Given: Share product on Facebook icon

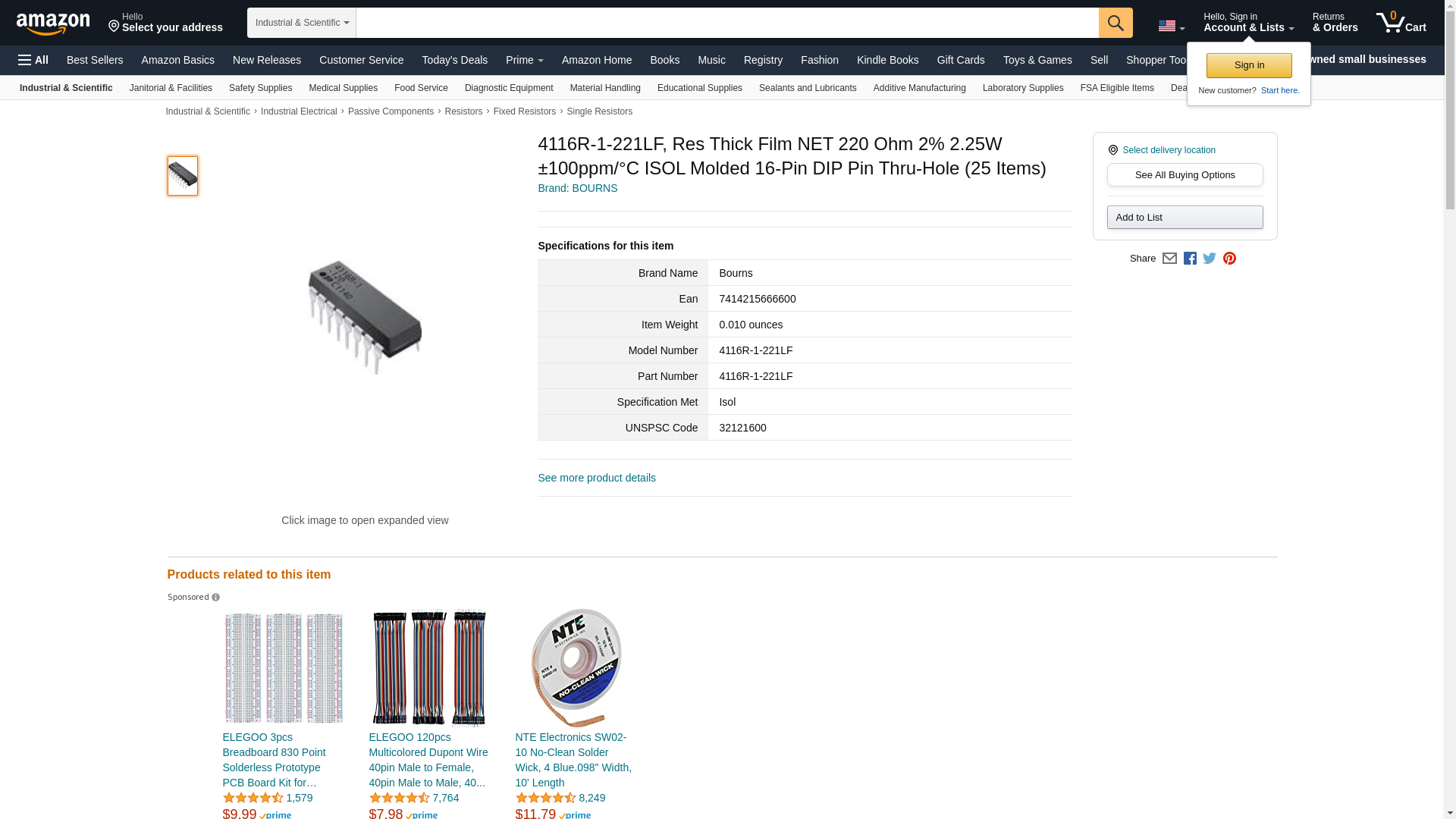Looking at the screenshot, I should coord(1190,259).
